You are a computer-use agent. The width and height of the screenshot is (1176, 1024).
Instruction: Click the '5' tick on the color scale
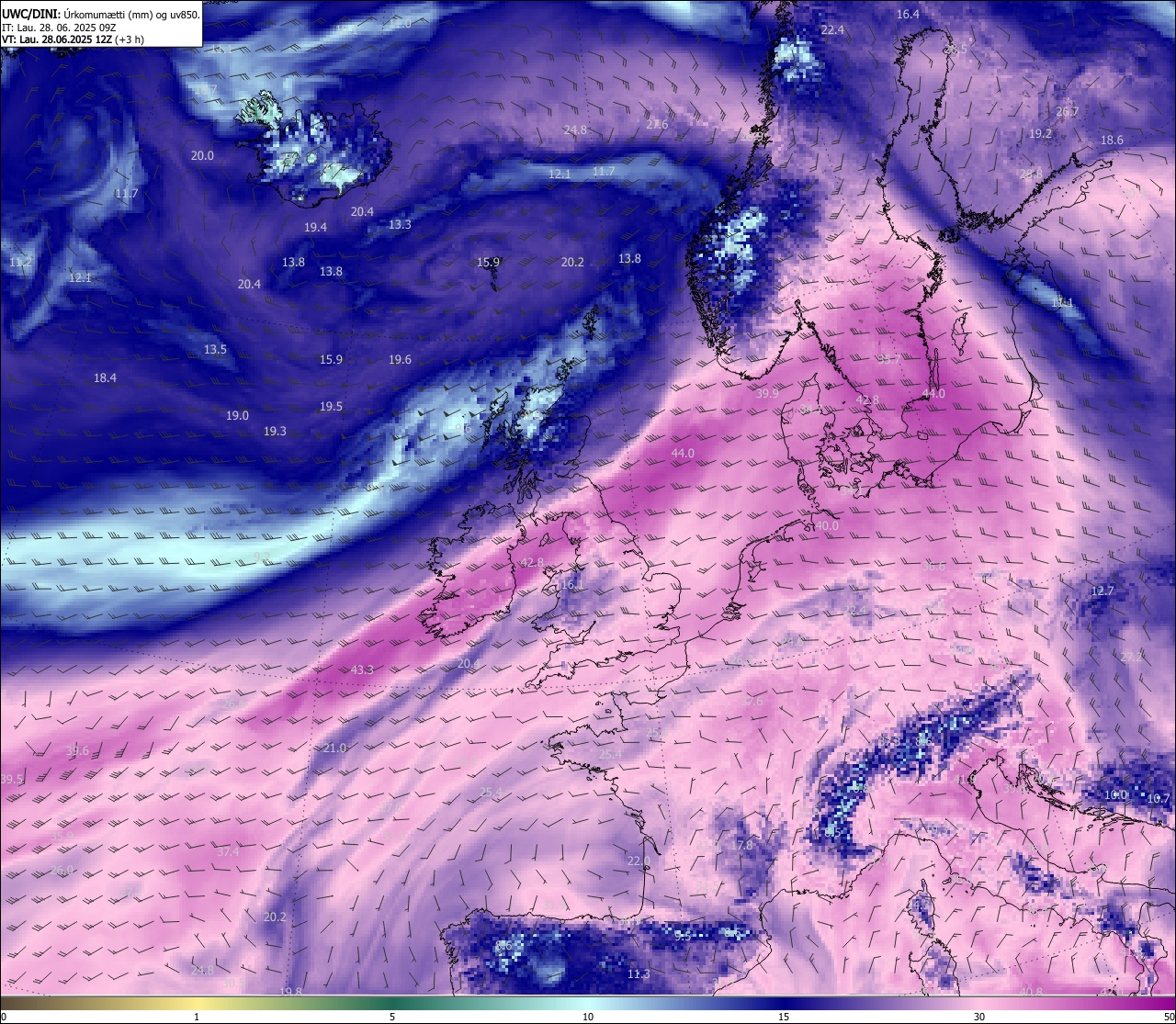tap(392, 1017)
